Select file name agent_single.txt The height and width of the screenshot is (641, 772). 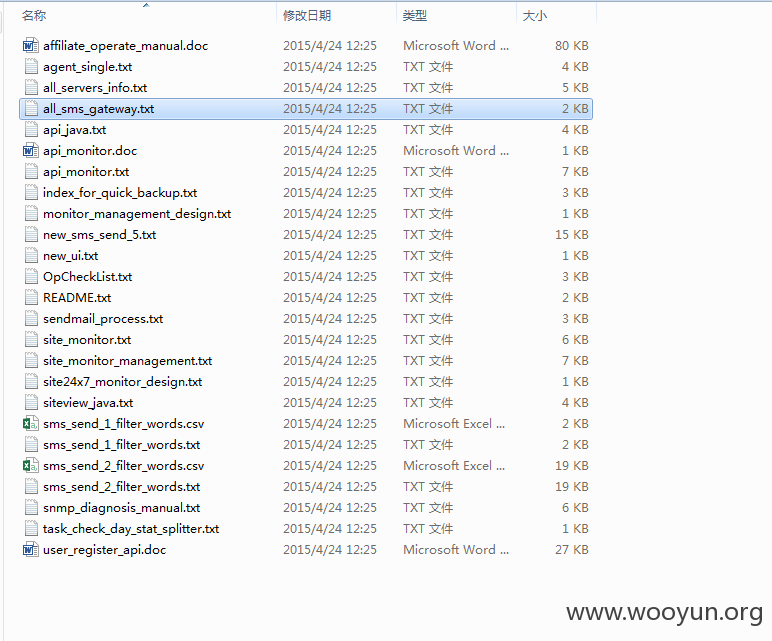88,67
